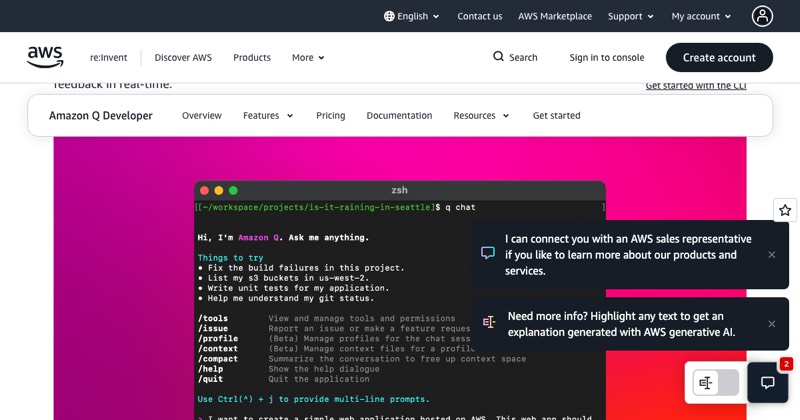
Task: Expand the Support dropdown
Action: (x=631, y=16)
